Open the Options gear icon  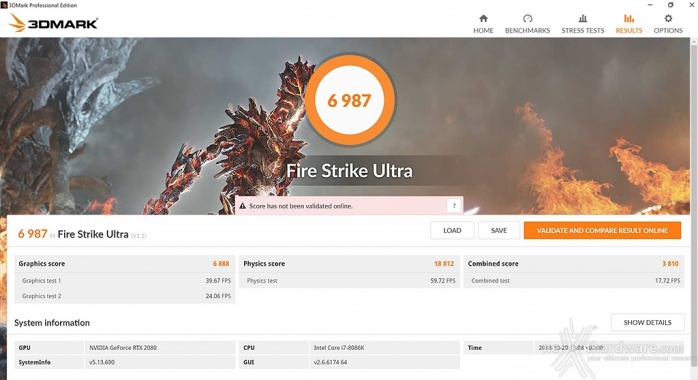point(668,18)
